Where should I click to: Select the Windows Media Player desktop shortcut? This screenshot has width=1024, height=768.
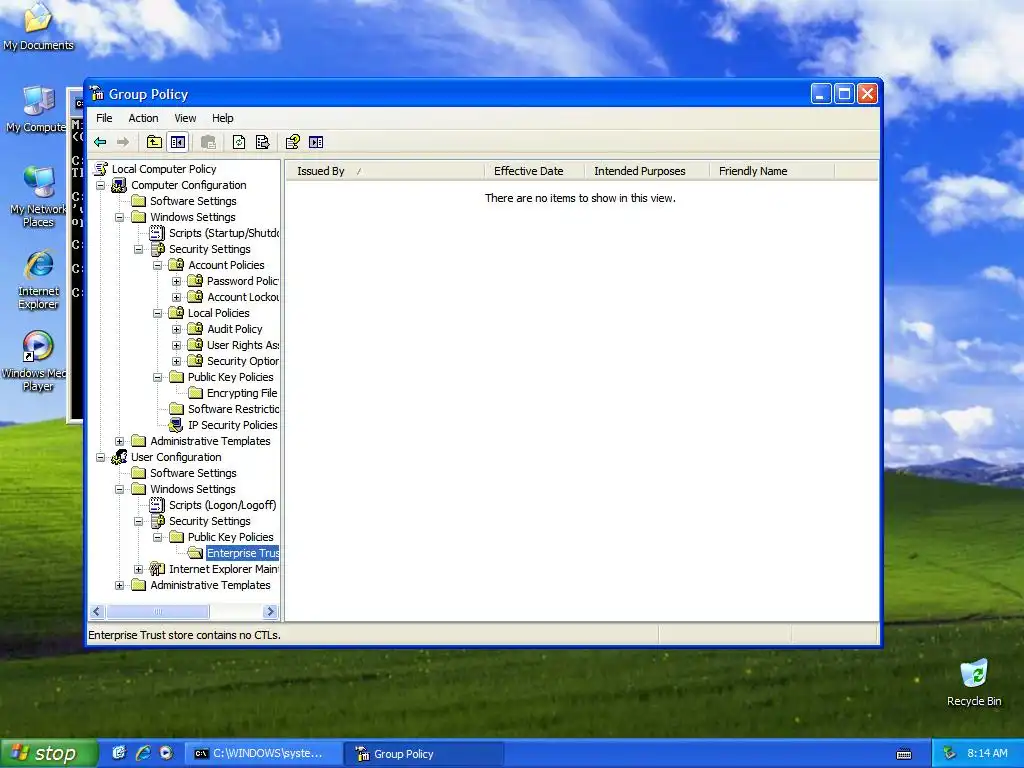pos(37,361)
